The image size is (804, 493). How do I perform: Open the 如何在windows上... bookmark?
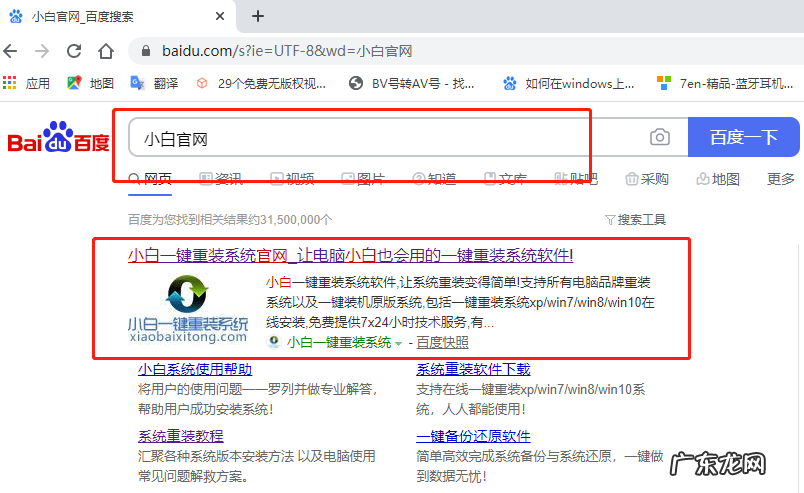tap(568, 83)
